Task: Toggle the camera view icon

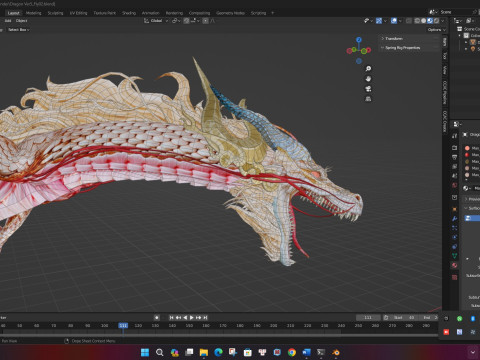Action: click(x=368, y=89)
